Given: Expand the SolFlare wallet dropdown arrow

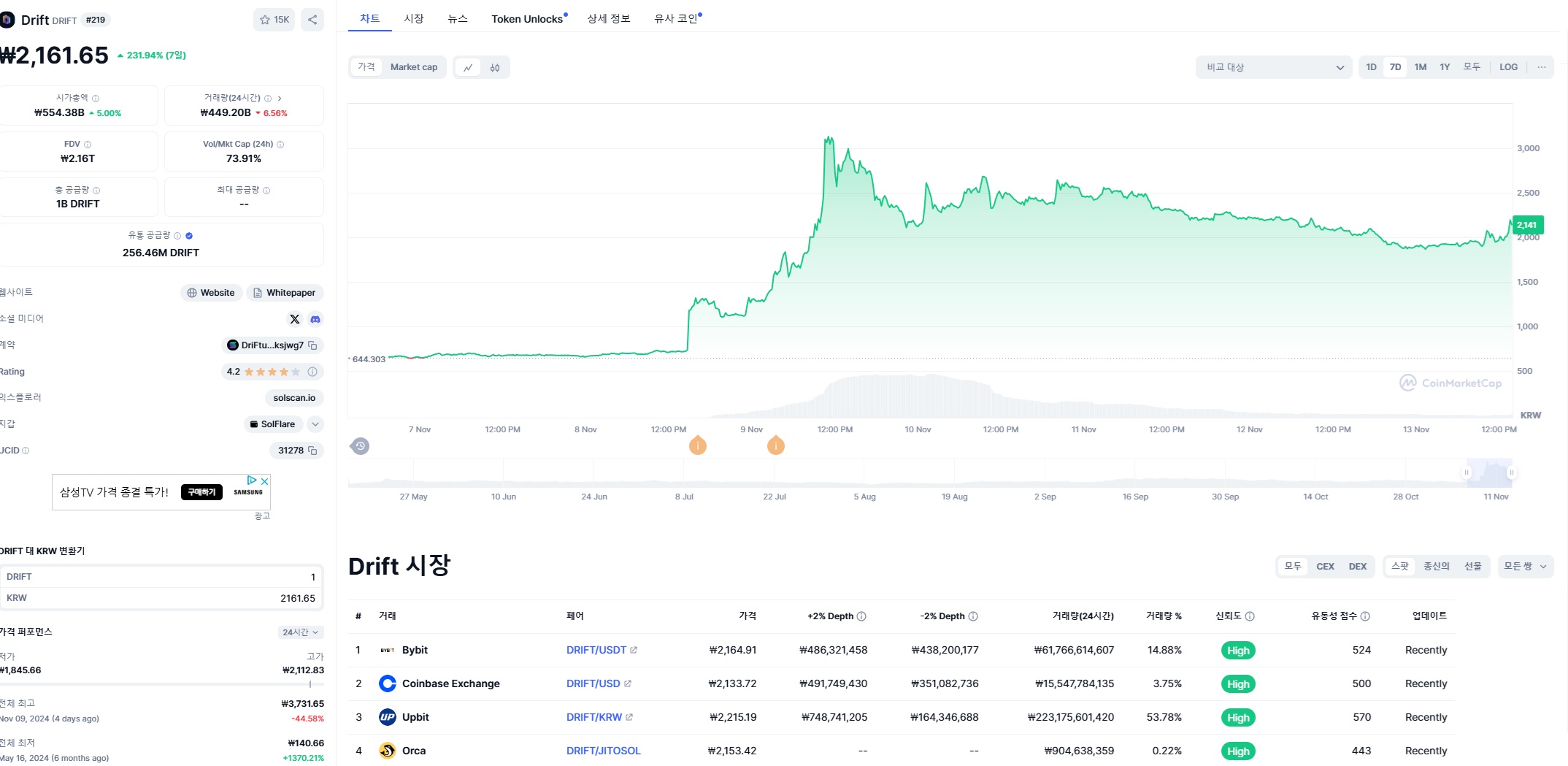Looking at the screenshot, I should 315,424.
